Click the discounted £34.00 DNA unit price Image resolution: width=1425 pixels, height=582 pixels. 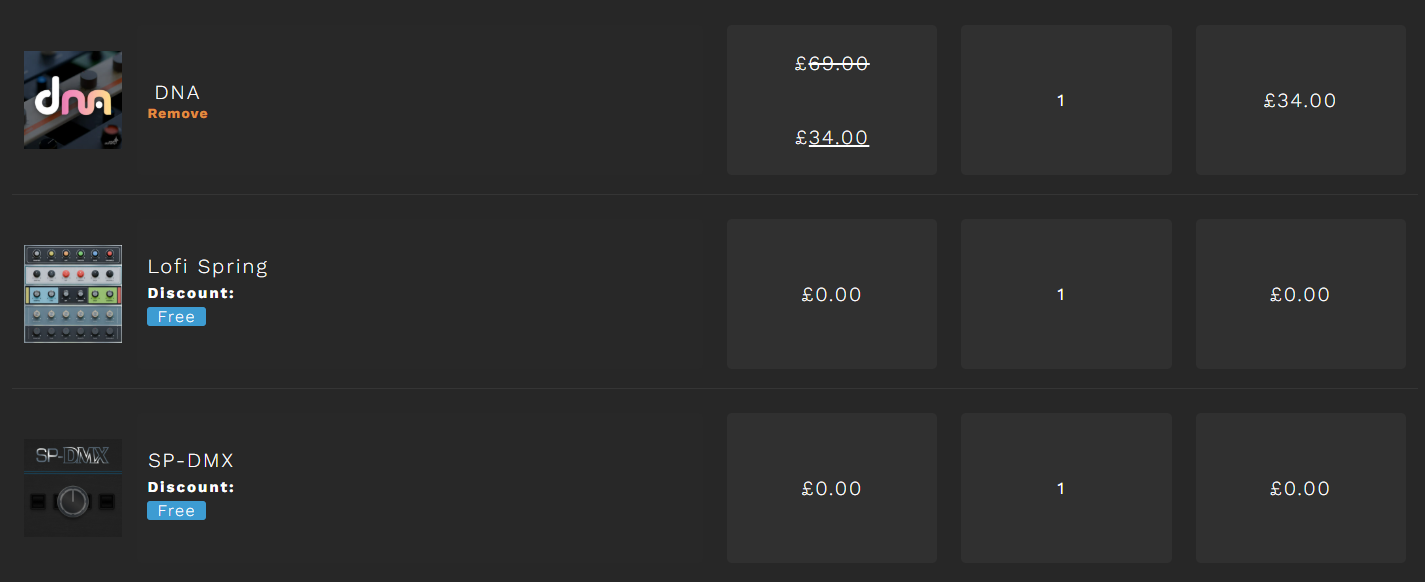coord(832,138)
